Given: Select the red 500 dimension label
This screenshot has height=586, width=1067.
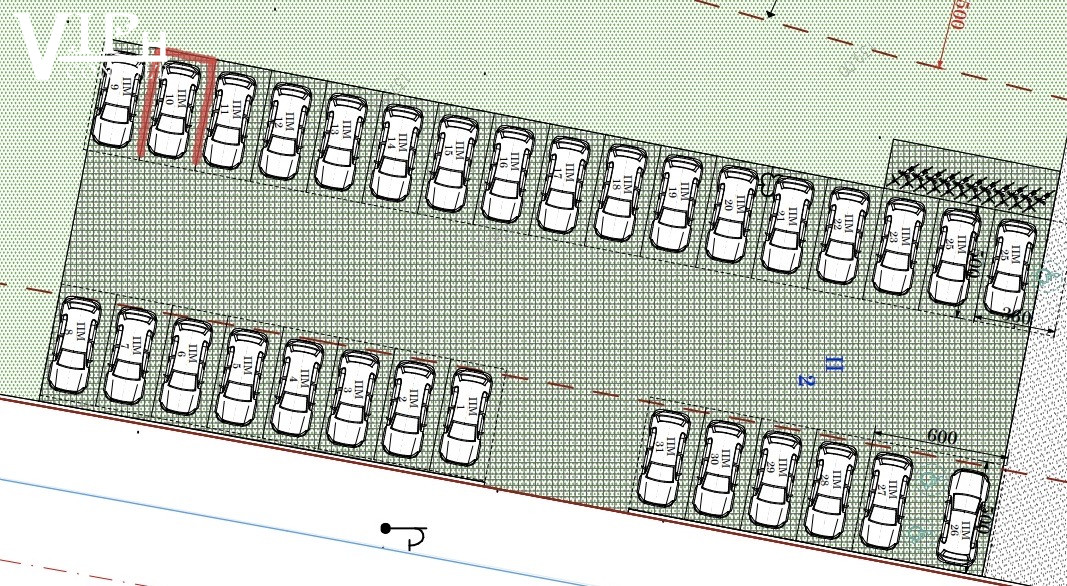Looking at the screenshot, I should [x=957, y=14].
